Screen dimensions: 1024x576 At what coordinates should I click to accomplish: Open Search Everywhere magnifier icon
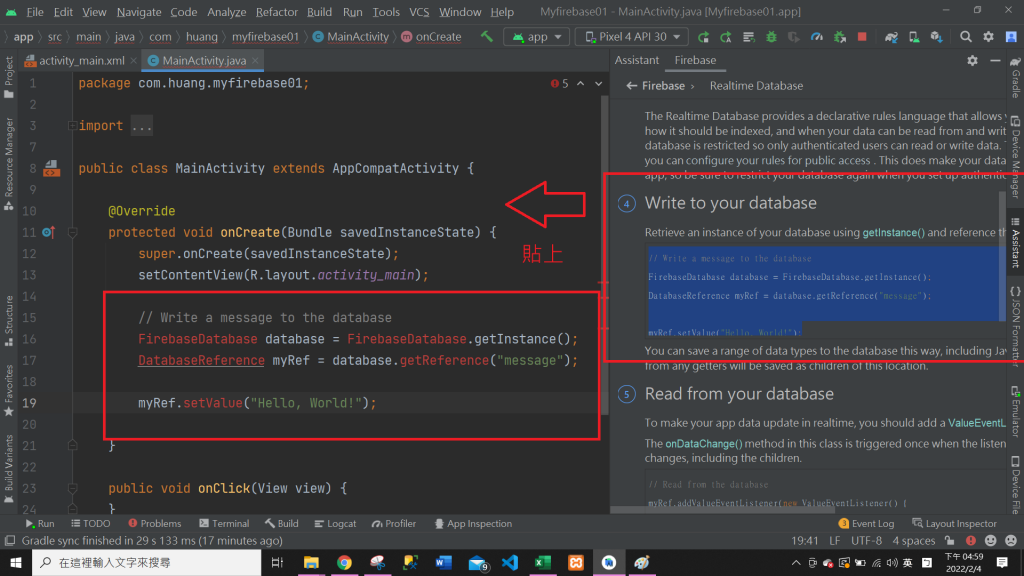pos(965,37)
